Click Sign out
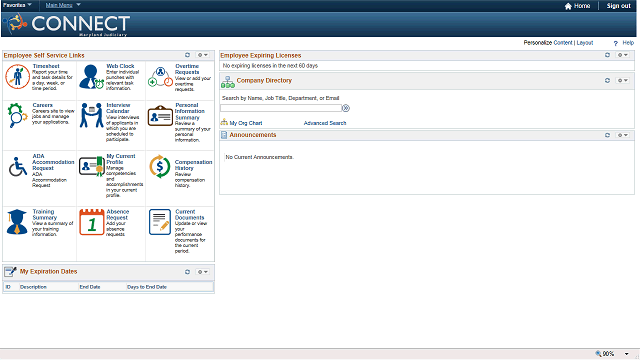This screenshot has width=640, height=360. pyautogui.click(x=618, y=6)
